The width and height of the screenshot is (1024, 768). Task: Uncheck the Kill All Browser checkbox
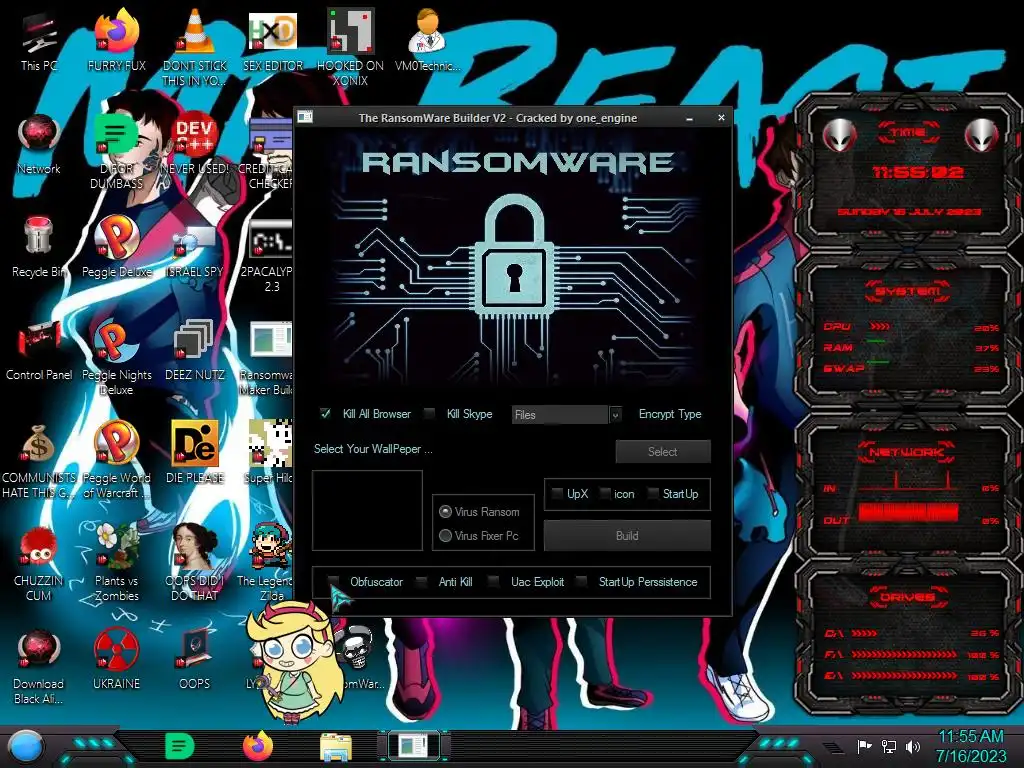325,413
